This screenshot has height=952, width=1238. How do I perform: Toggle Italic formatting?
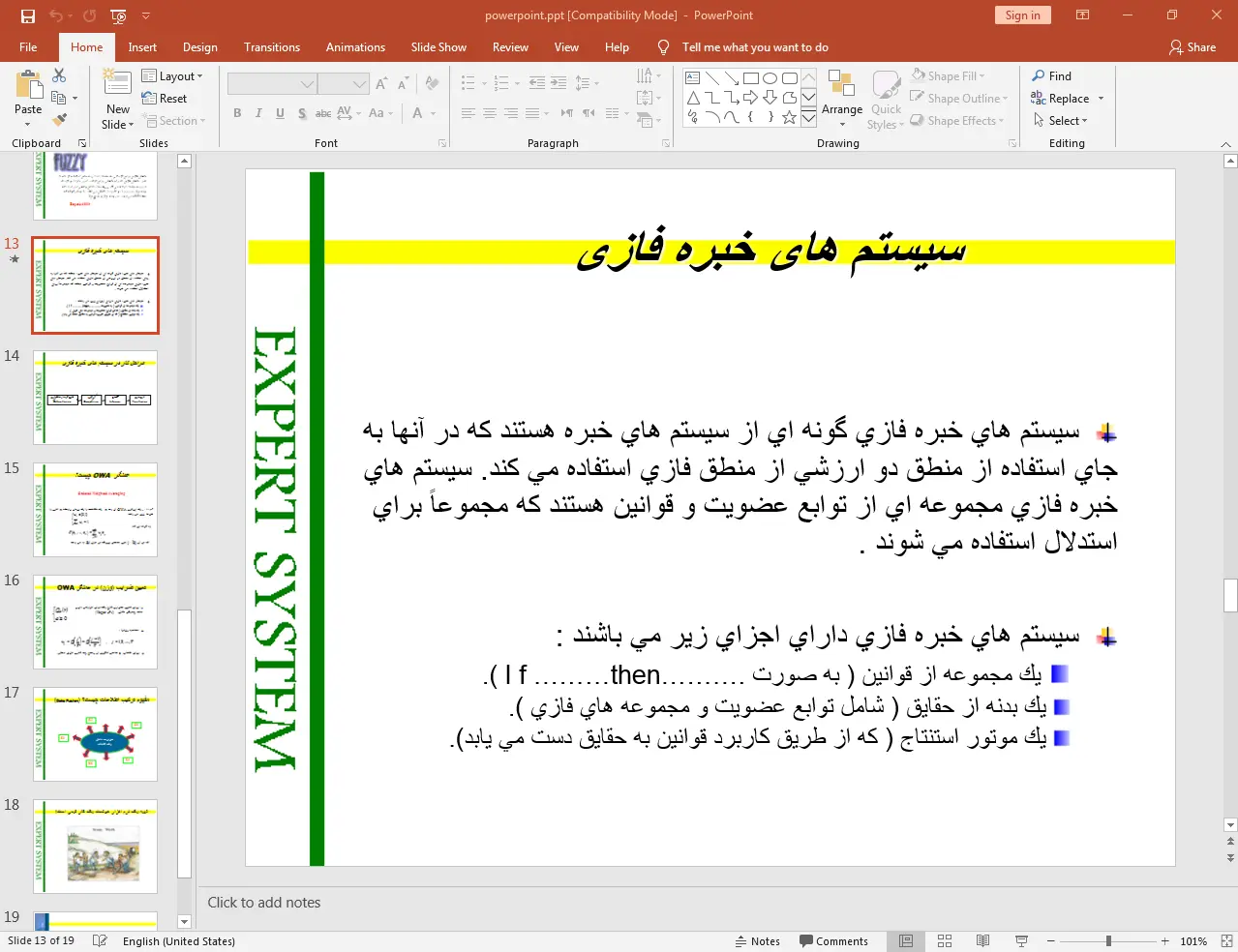tap(258, 113)
